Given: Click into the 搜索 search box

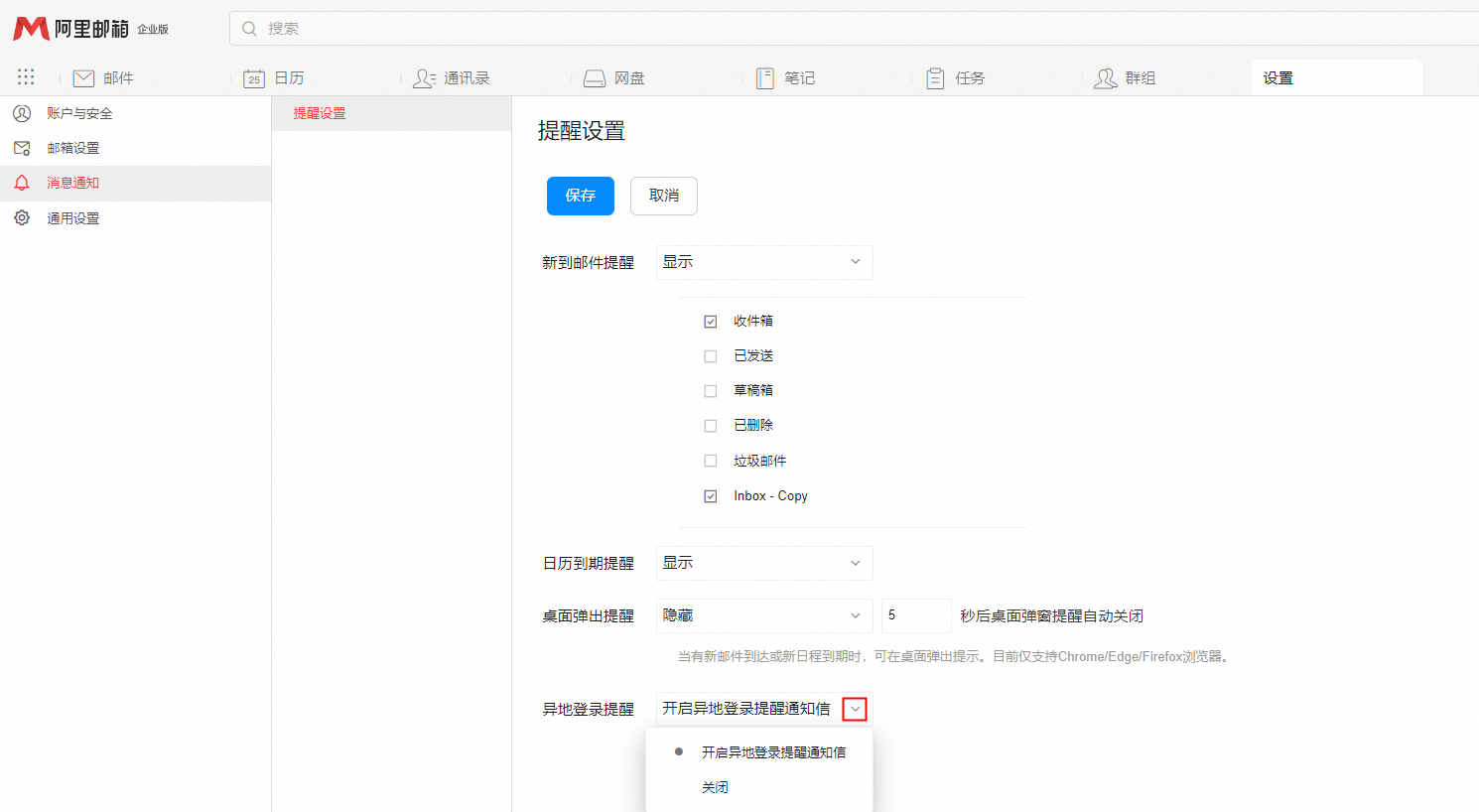Looking at the screenshot, I should click(x=855, y=29).
